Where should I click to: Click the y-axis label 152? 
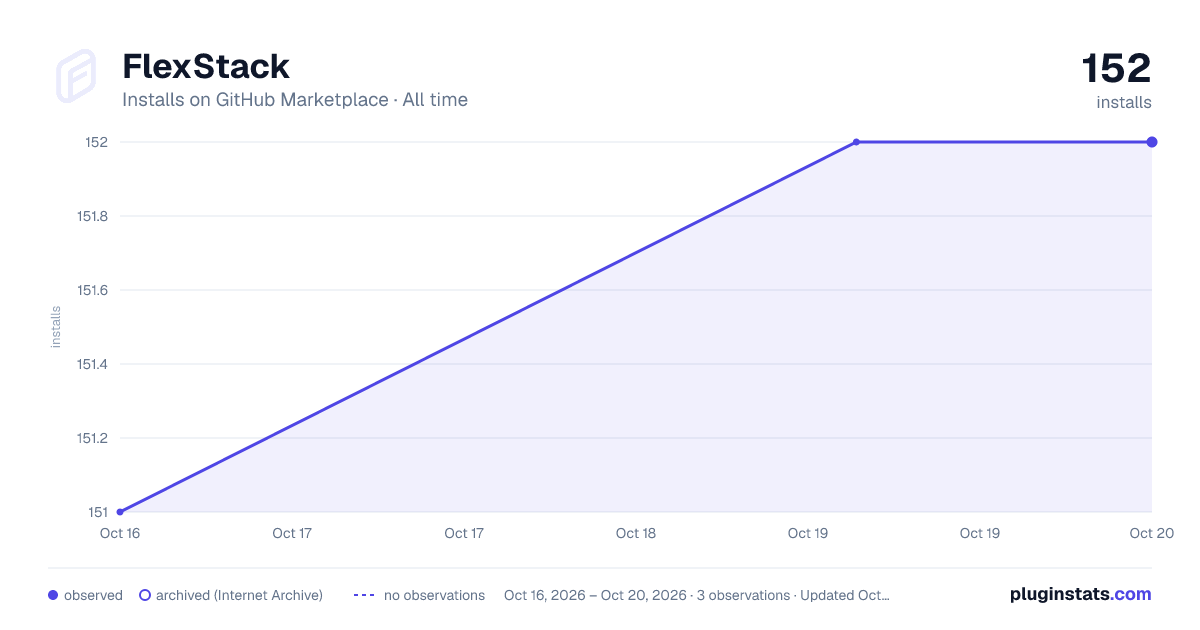tap(96, 142)
